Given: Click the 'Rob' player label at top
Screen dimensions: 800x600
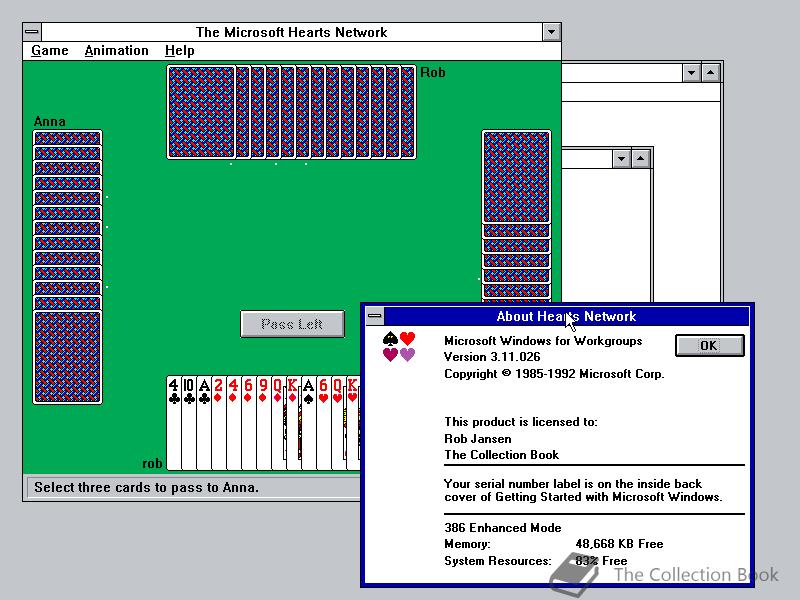Looking at the screenshot, I should [433, 72].
